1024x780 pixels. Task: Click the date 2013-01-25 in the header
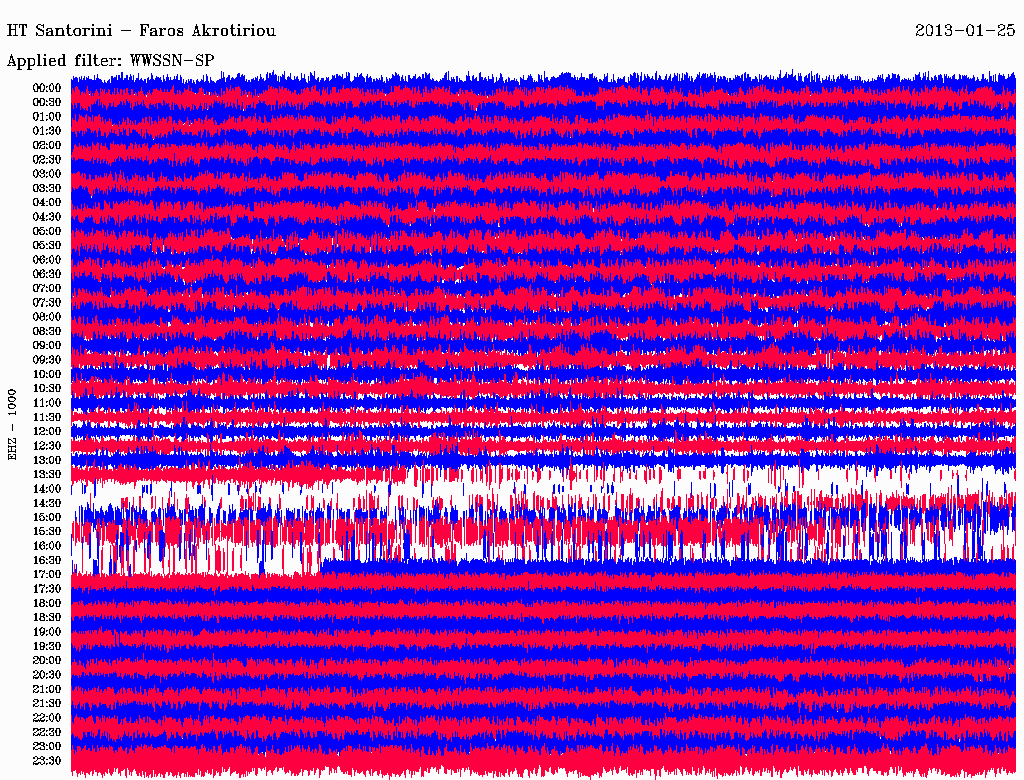pos(964,31)
